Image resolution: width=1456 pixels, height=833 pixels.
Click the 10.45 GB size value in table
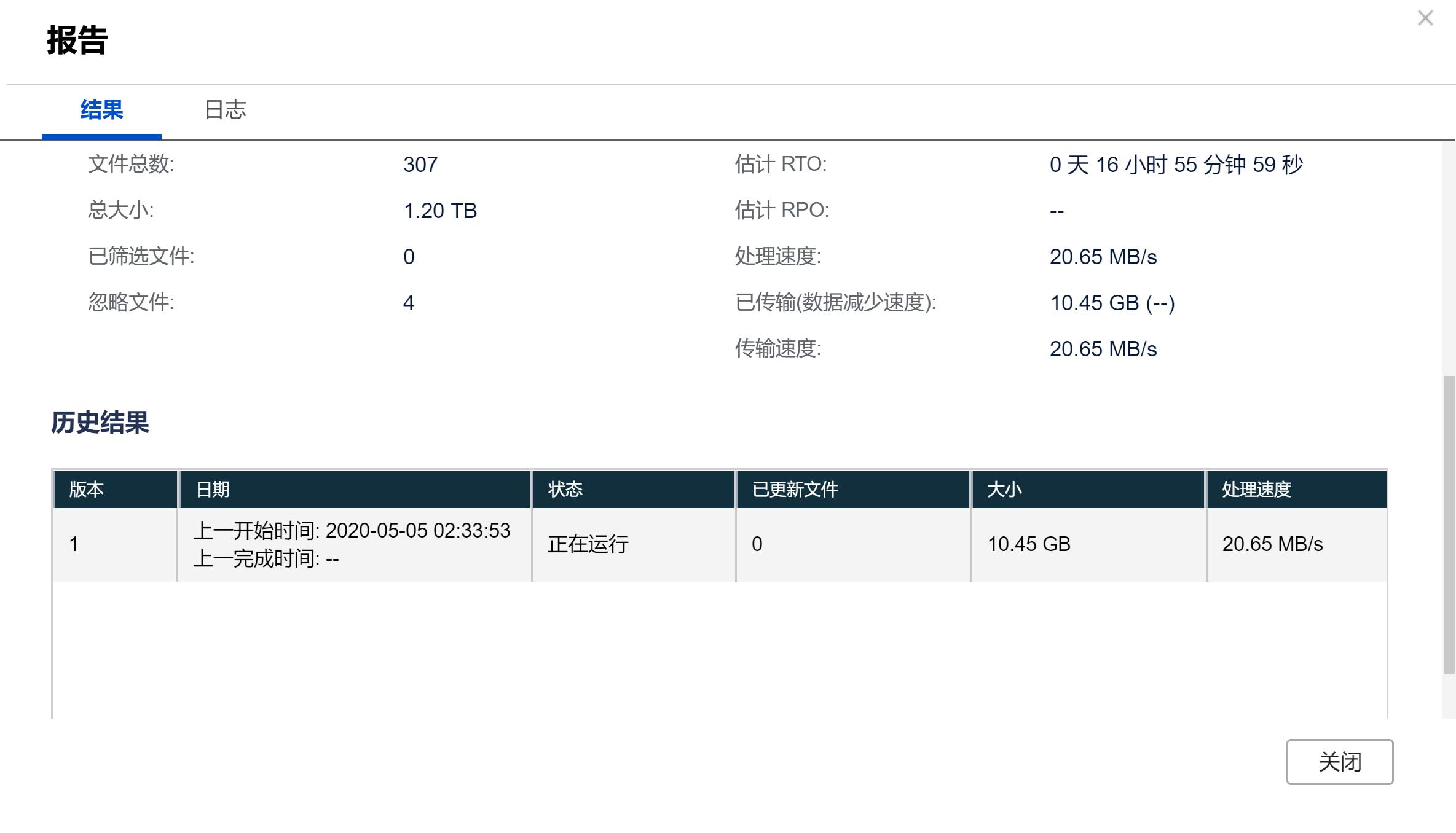point(1028,544)
